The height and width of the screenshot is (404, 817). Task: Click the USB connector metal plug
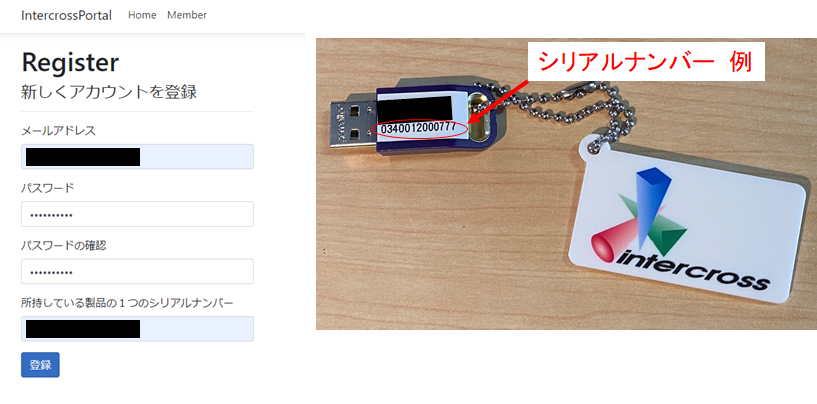tap(353, 124)
